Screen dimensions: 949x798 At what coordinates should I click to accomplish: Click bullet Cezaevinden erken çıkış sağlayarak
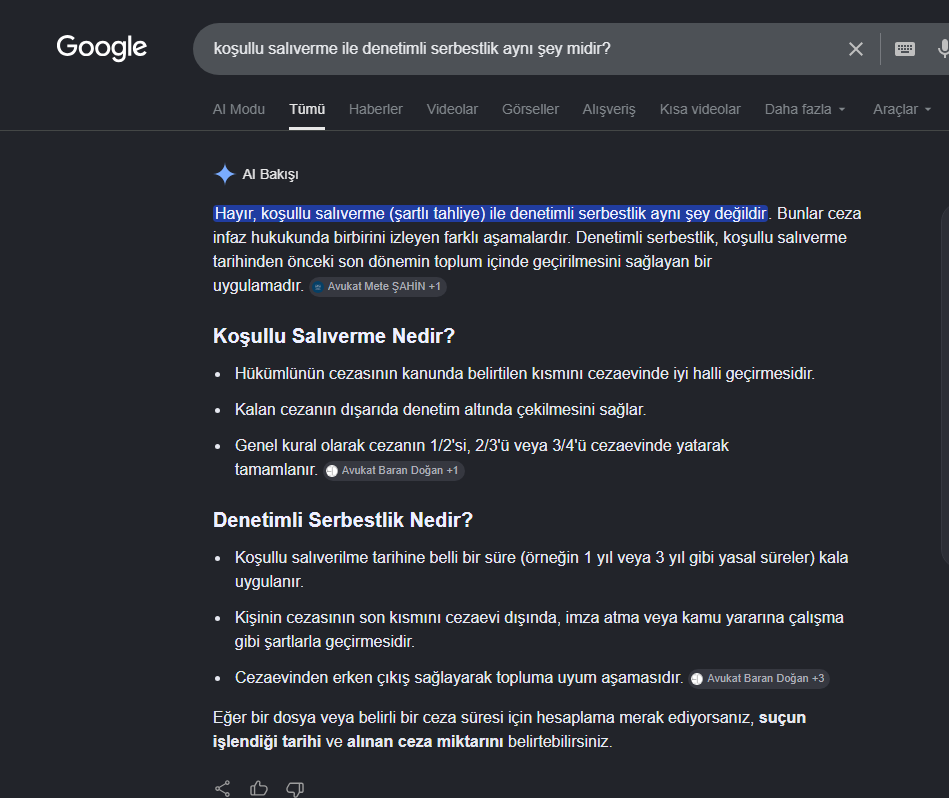click(x=459, y=678)
